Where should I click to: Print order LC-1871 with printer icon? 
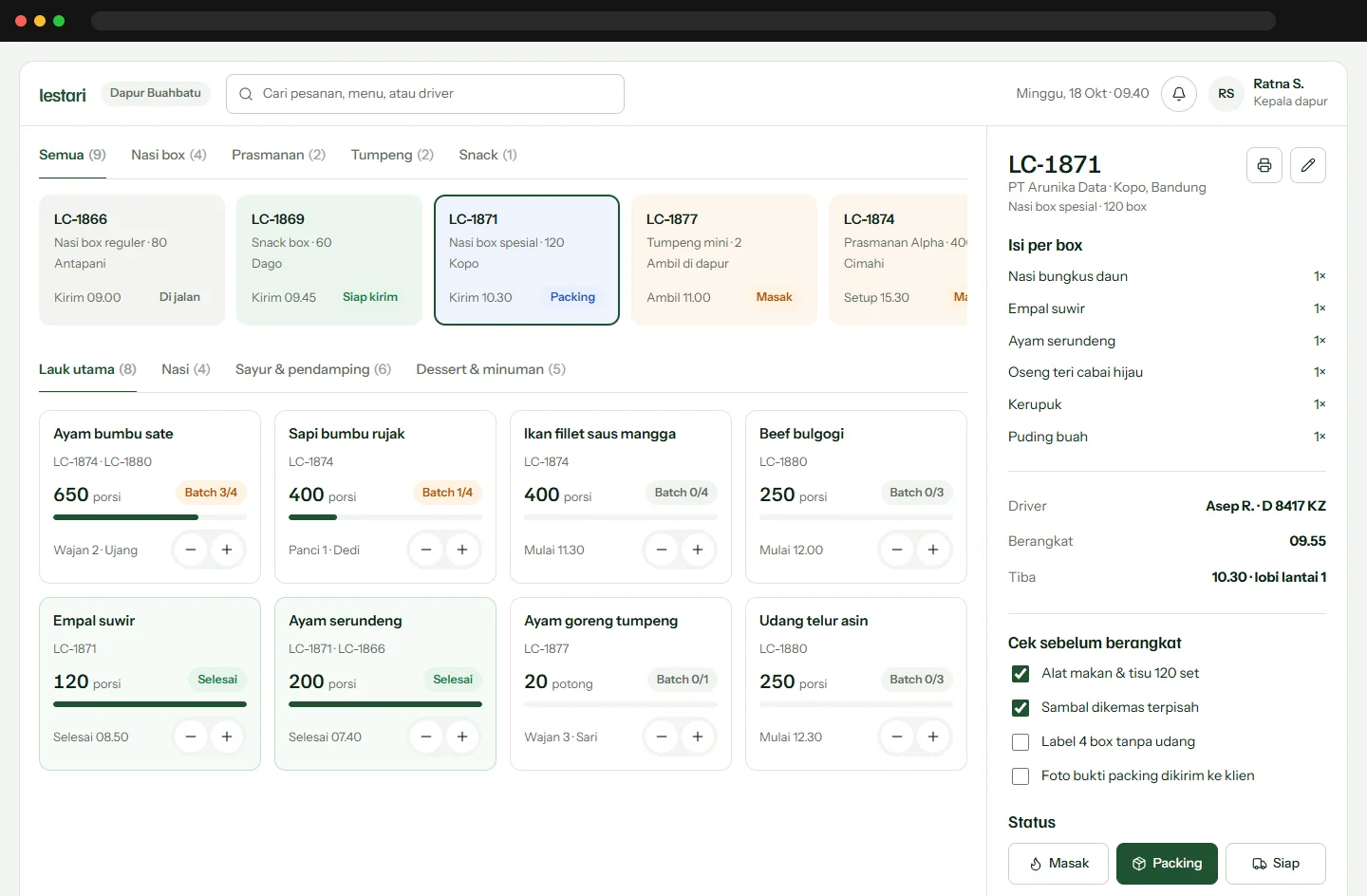[x=1264, y=165]
